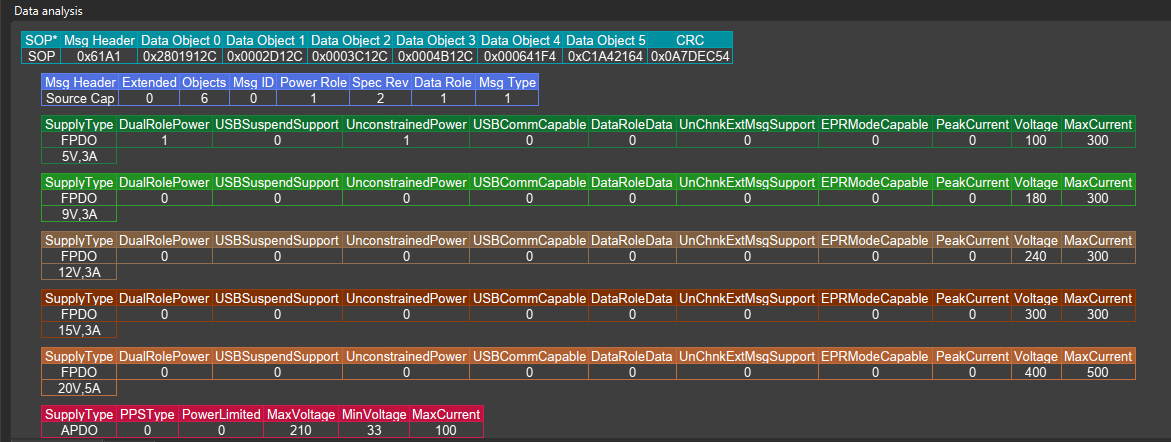
Task: Select the 9V,3A supply label
Action: pyautogui.click(x=78, y=213)
